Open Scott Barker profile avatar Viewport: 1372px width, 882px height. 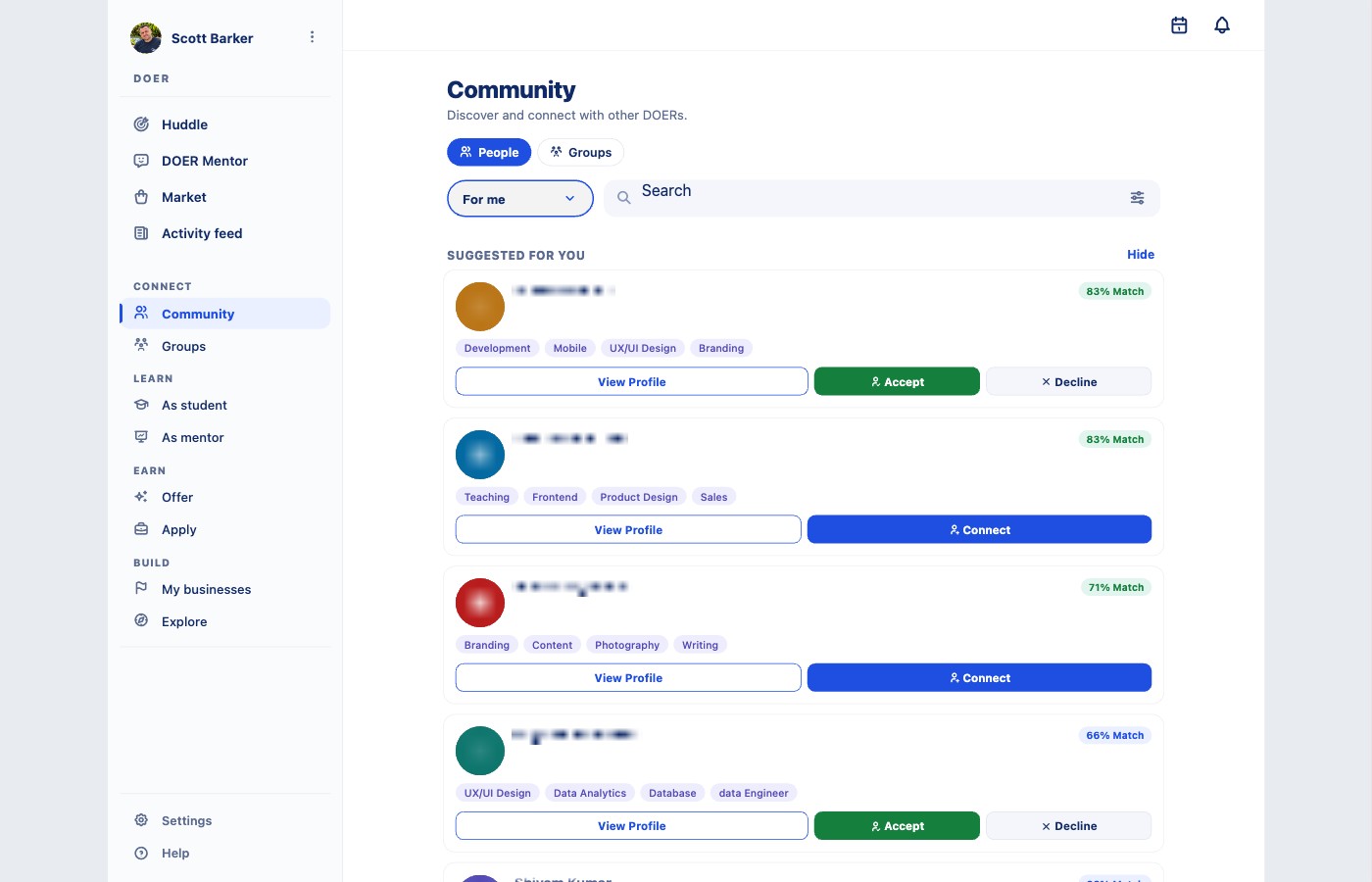[x=146, y=38]
